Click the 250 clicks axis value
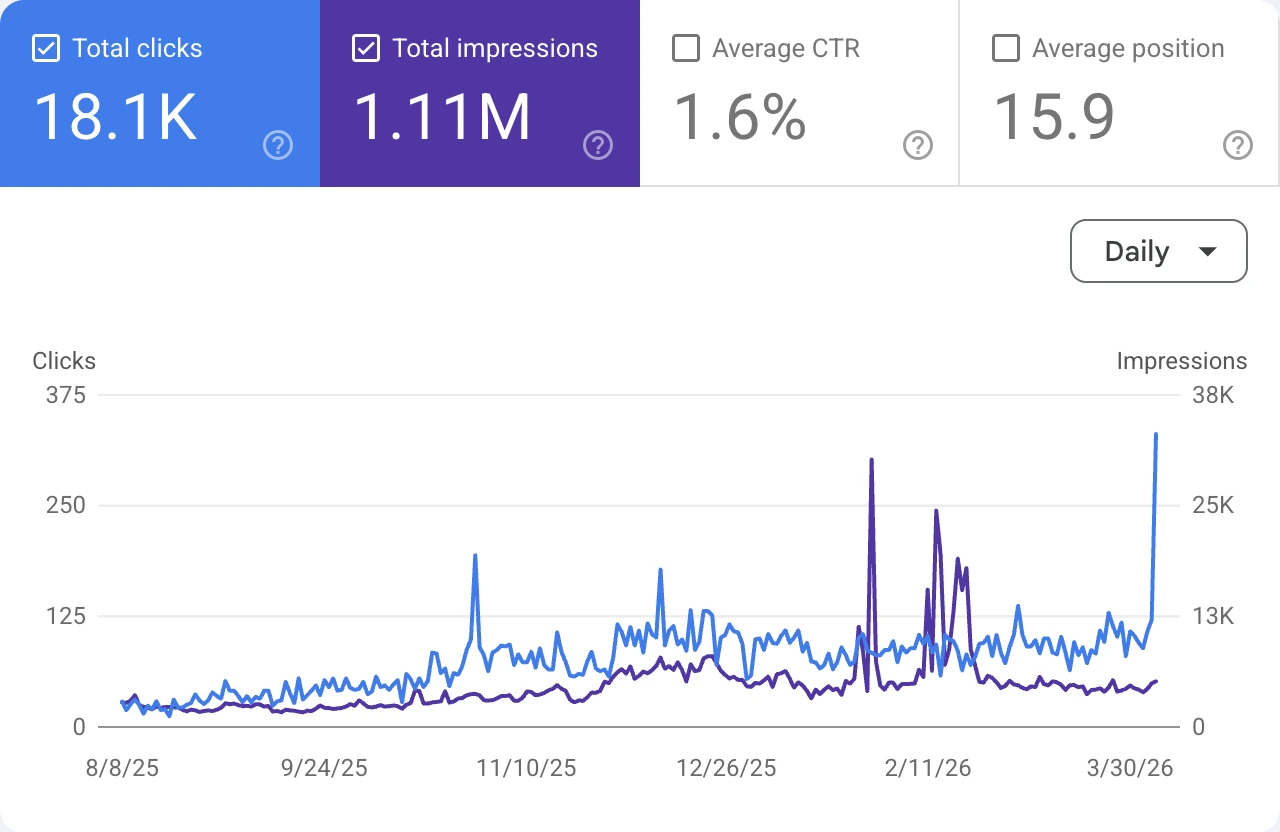This screenshot has height=832, width=1280. [x=66, y=505]
